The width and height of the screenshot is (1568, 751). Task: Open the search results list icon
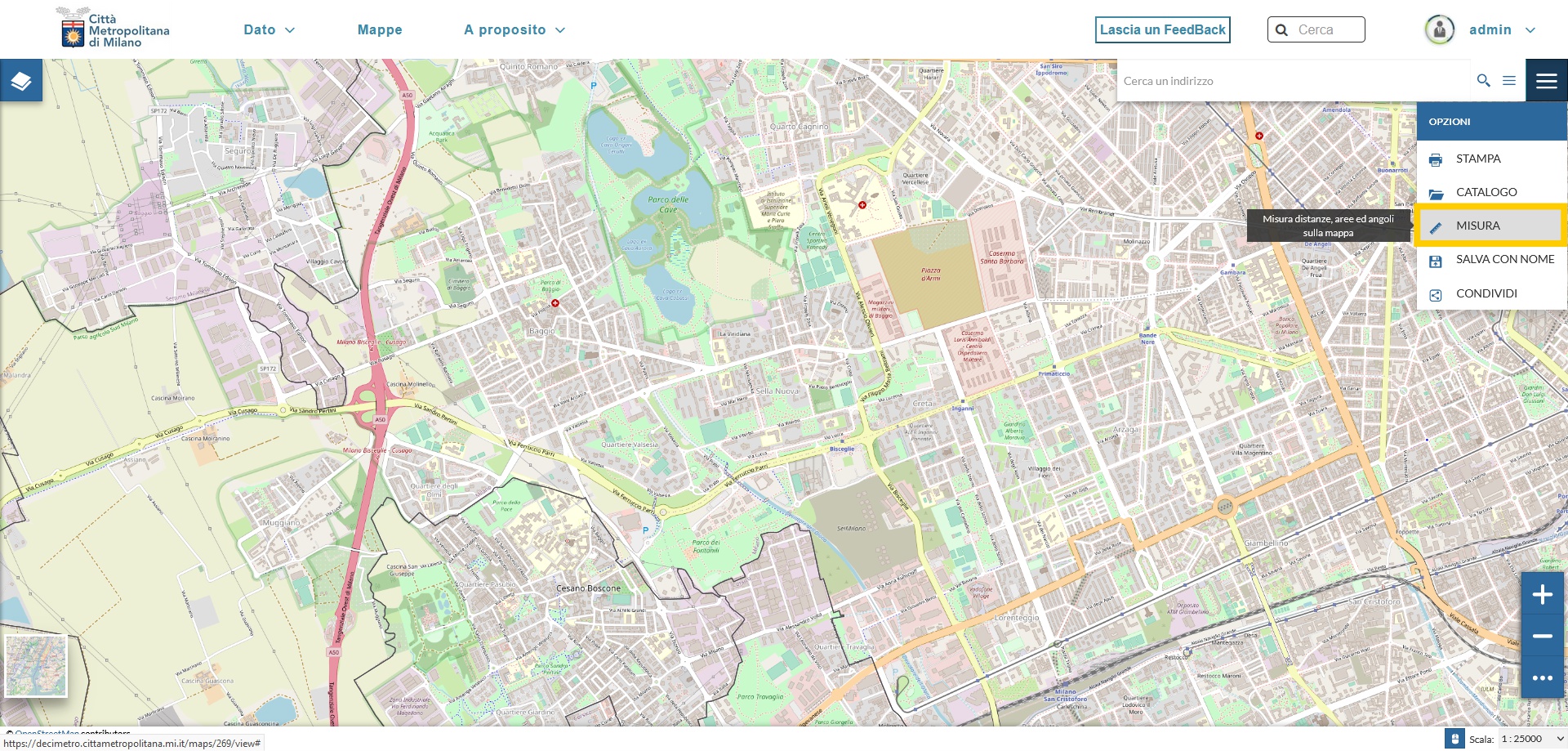pyautogui.click(x=1509, y=80)
